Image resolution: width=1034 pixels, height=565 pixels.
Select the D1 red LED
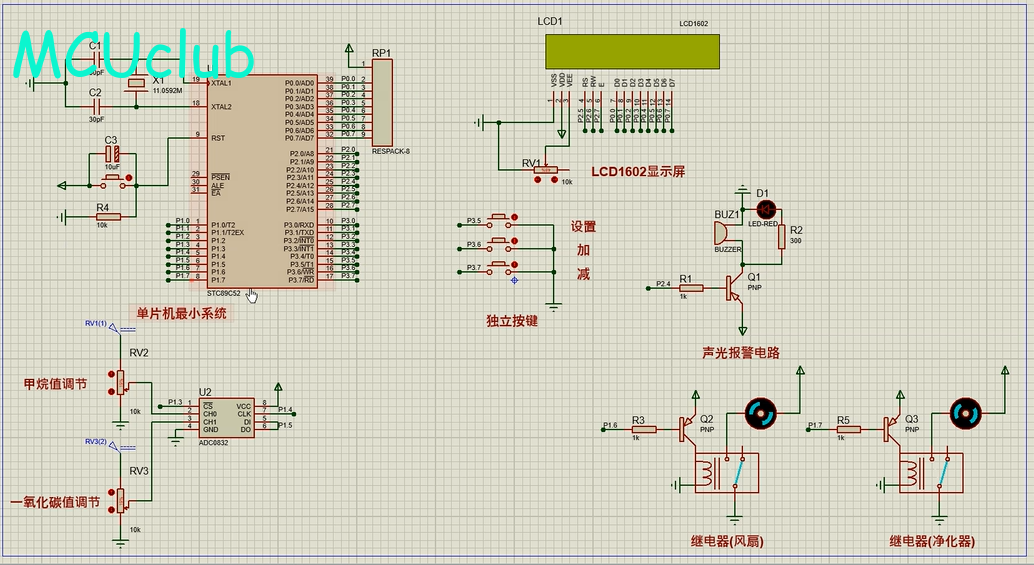point(767,209)
